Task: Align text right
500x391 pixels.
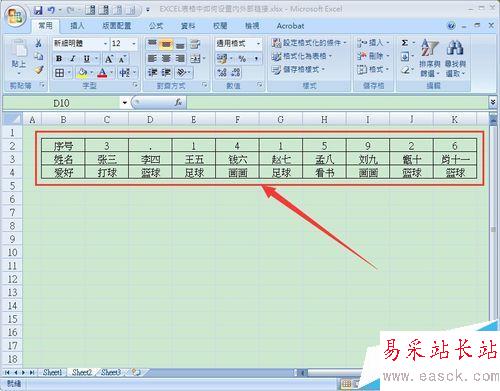Action: point(180,59)
